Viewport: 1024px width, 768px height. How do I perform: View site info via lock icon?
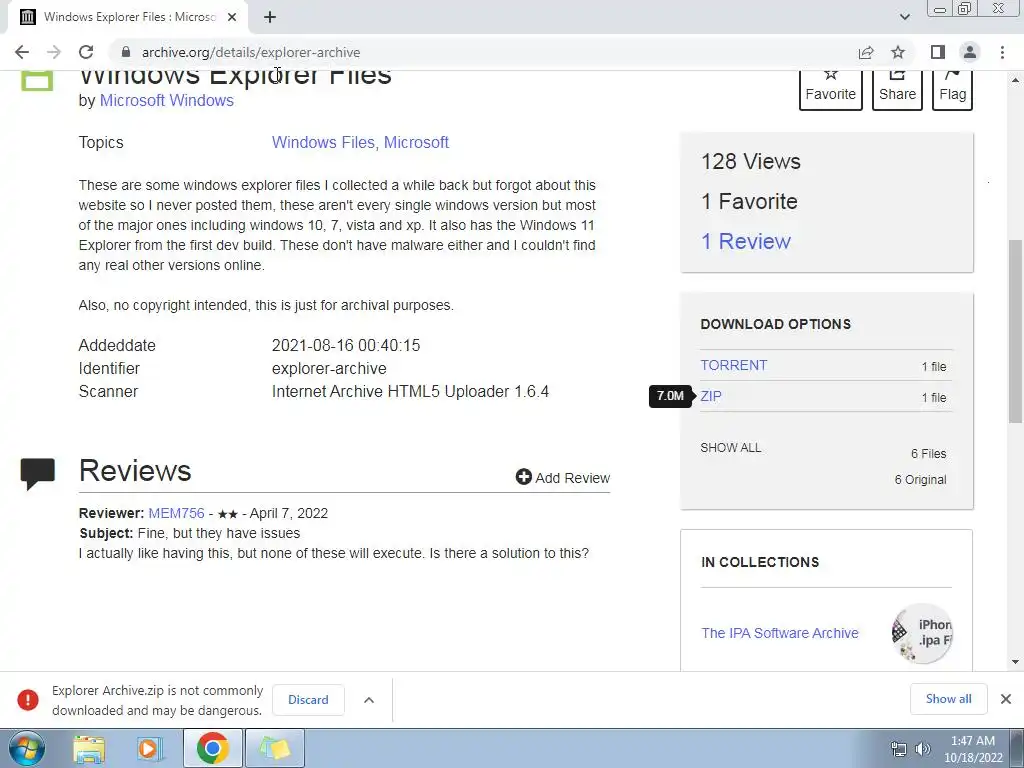tap(126, 52)
